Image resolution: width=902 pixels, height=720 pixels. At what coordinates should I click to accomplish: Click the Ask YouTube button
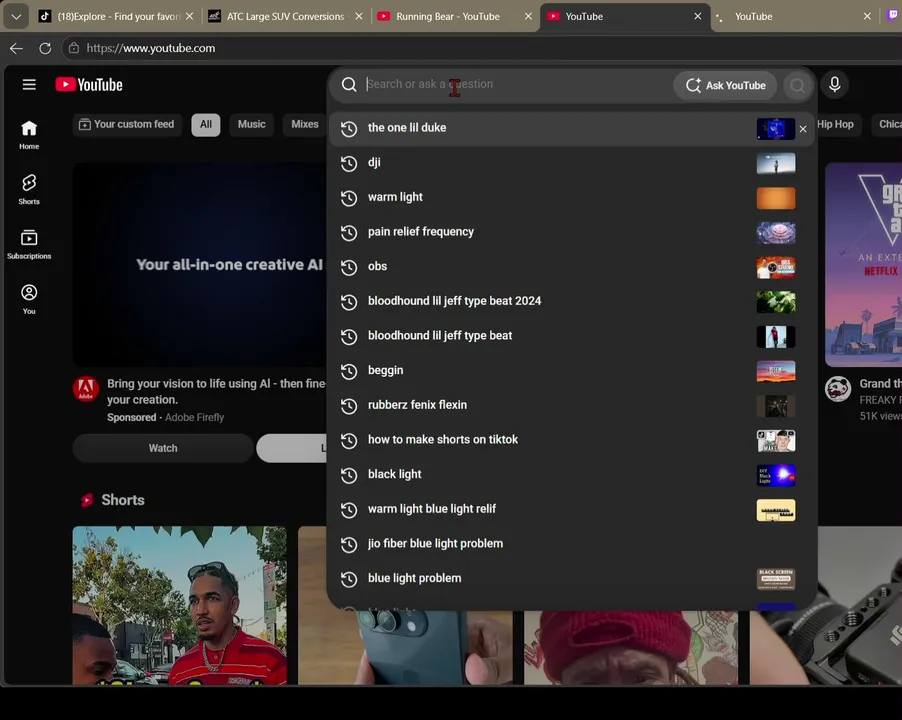(x=725, y=85)
